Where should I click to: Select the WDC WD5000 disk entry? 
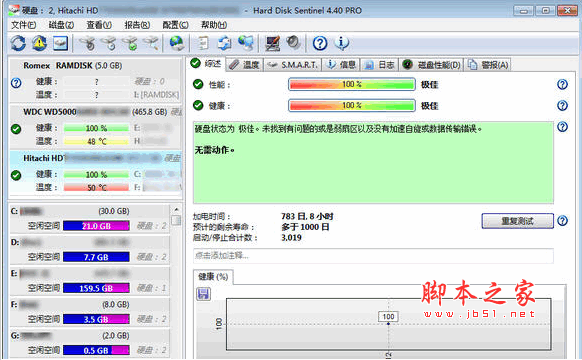click(95, 127)
